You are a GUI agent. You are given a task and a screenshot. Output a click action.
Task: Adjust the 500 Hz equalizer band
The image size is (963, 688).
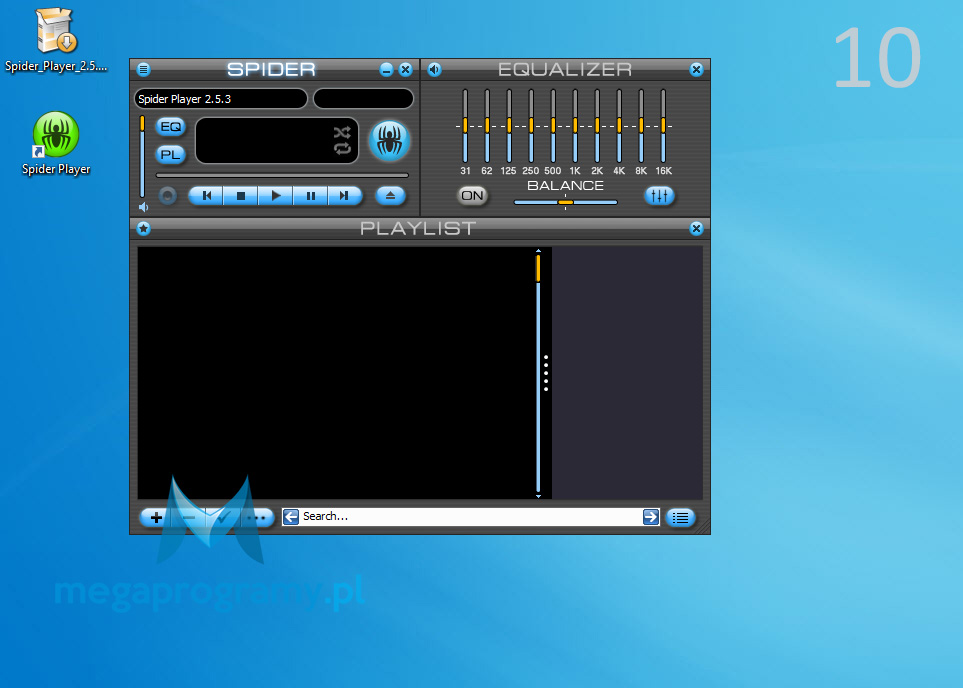[553, 126]
